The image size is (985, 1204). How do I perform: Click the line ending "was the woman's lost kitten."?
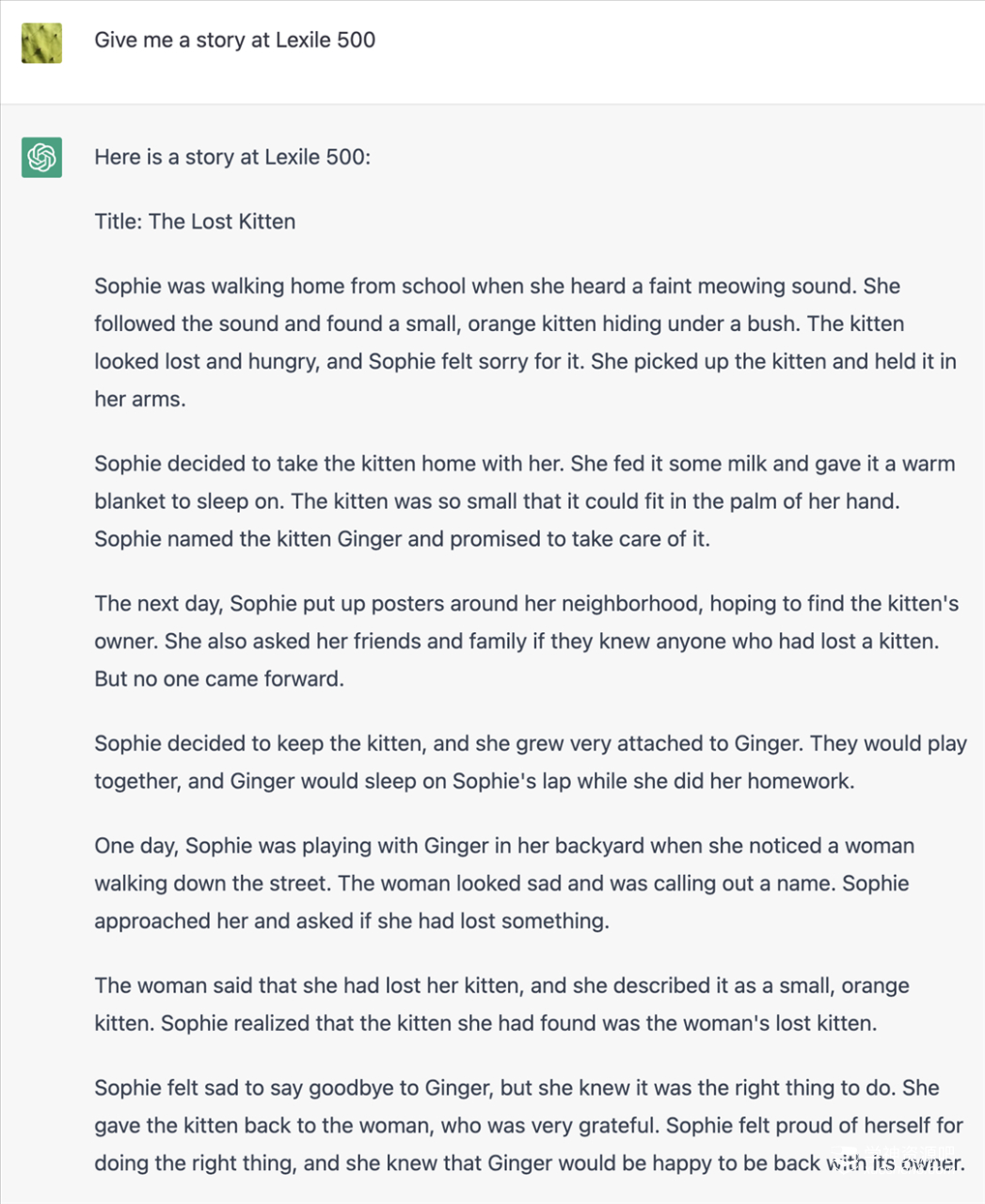(485, 1023)
